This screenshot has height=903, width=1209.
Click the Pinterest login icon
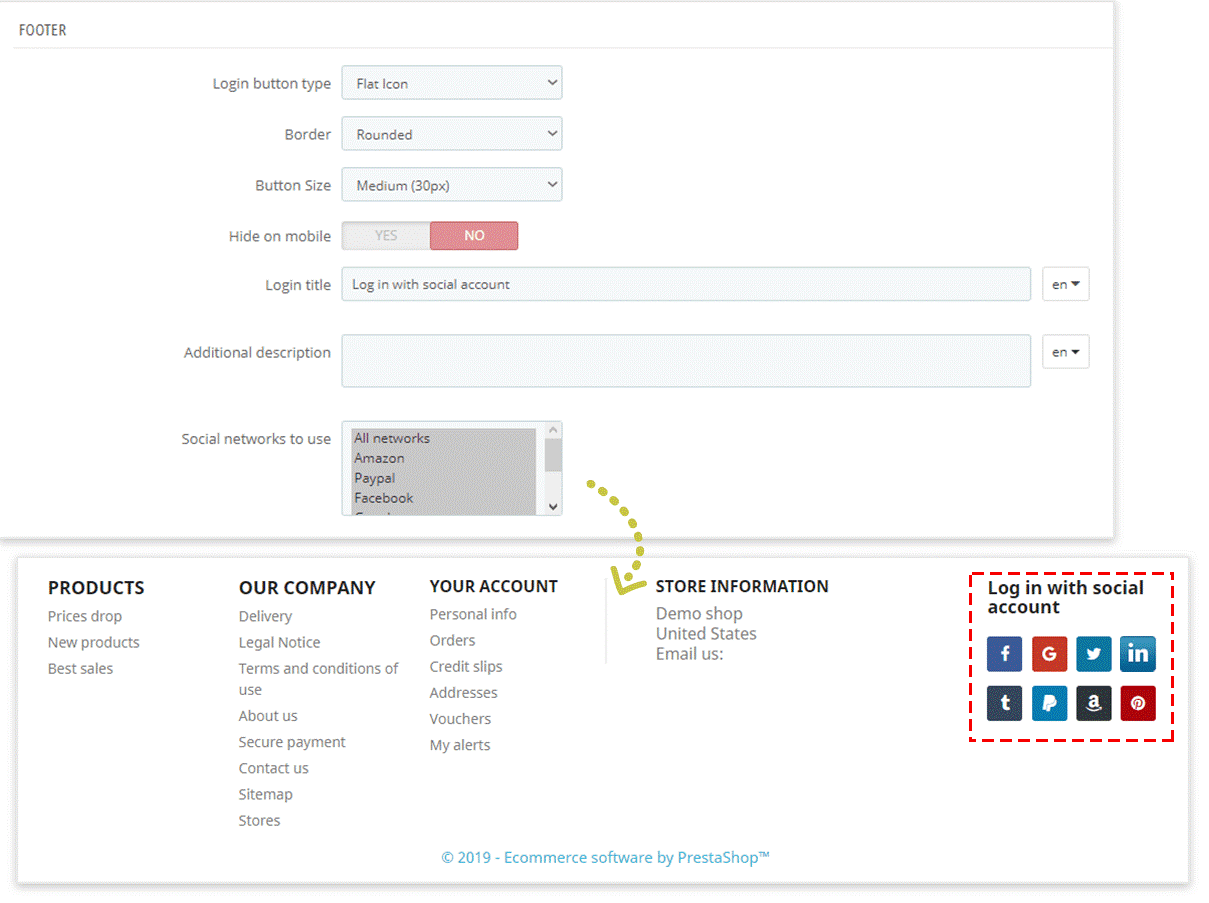click(1137, 703)
